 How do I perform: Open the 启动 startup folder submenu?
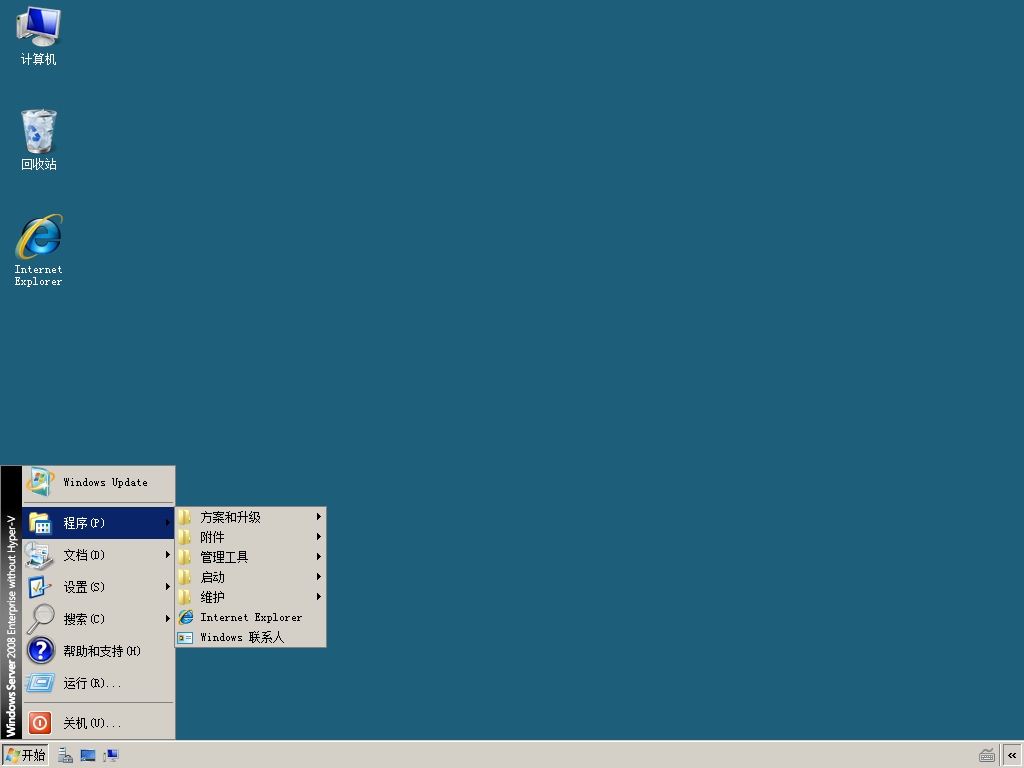[x=251, y=577]
